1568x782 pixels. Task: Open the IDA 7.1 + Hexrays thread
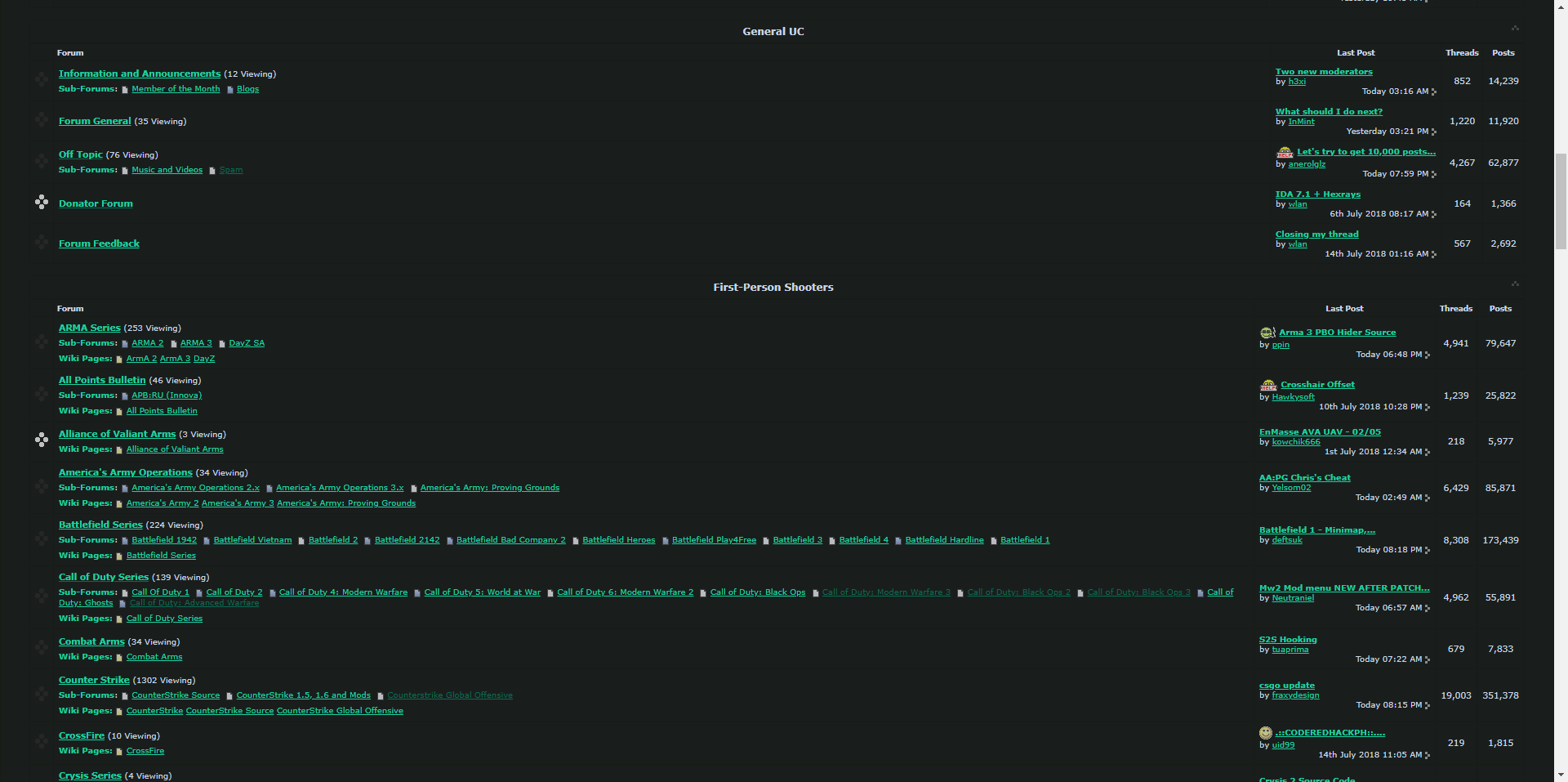[x=1318, y=194]
